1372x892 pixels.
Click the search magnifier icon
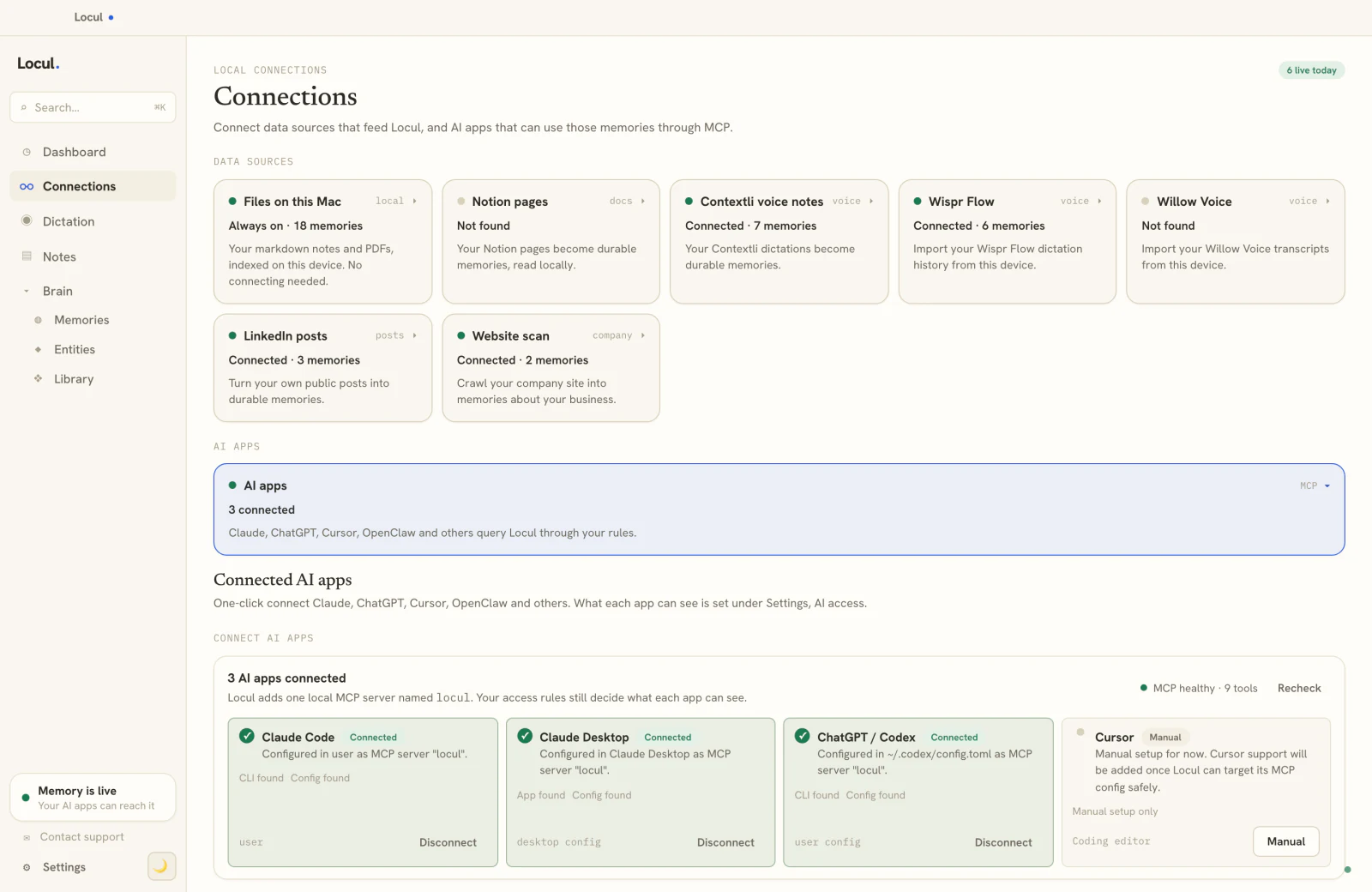(x=24, y=107)
